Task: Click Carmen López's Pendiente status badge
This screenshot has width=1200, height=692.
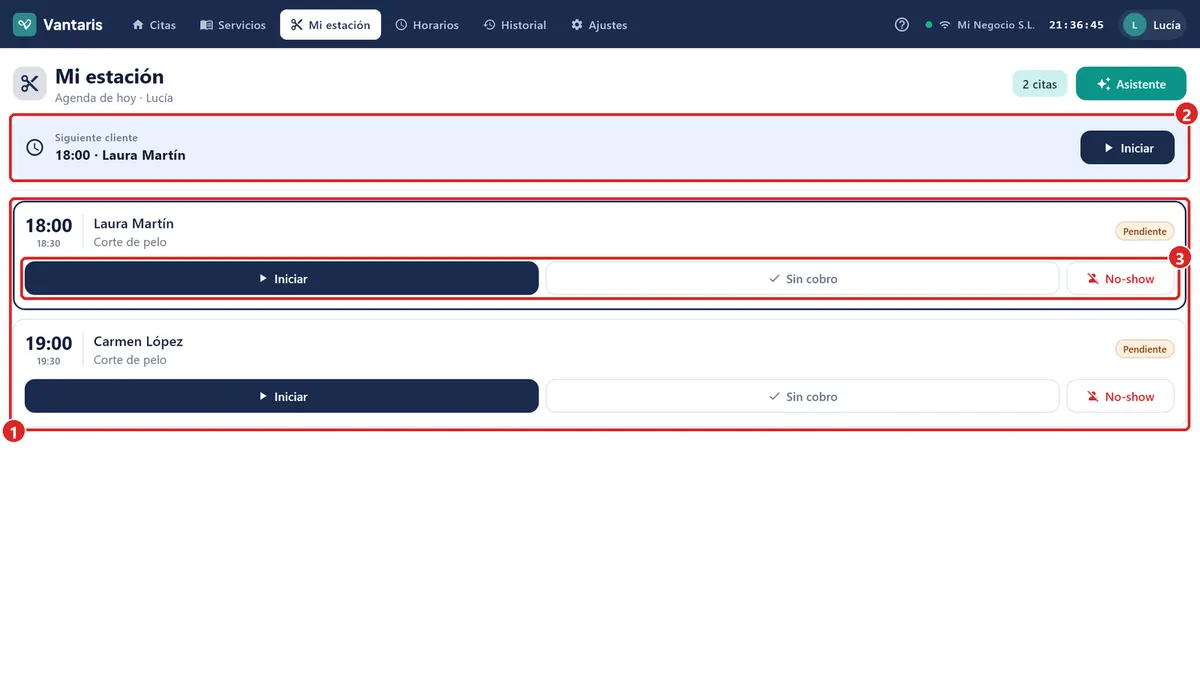Action: pos(1145,349)
